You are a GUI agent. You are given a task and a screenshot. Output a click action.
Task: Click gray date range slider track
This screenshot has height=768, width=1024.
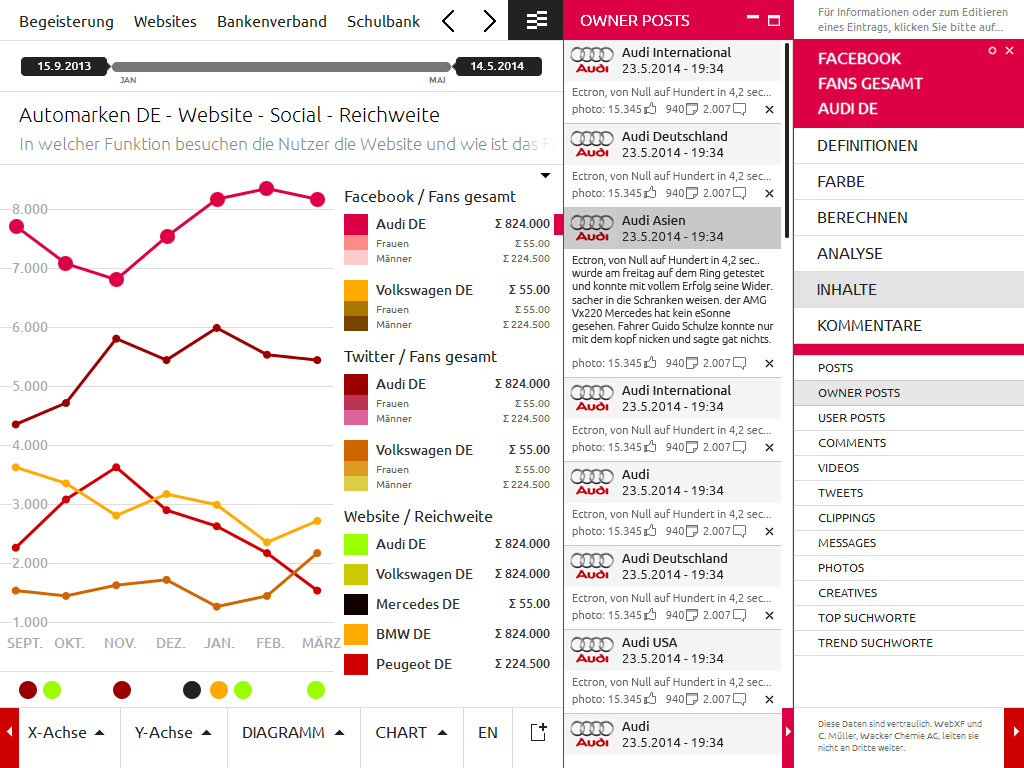point(281,67)
